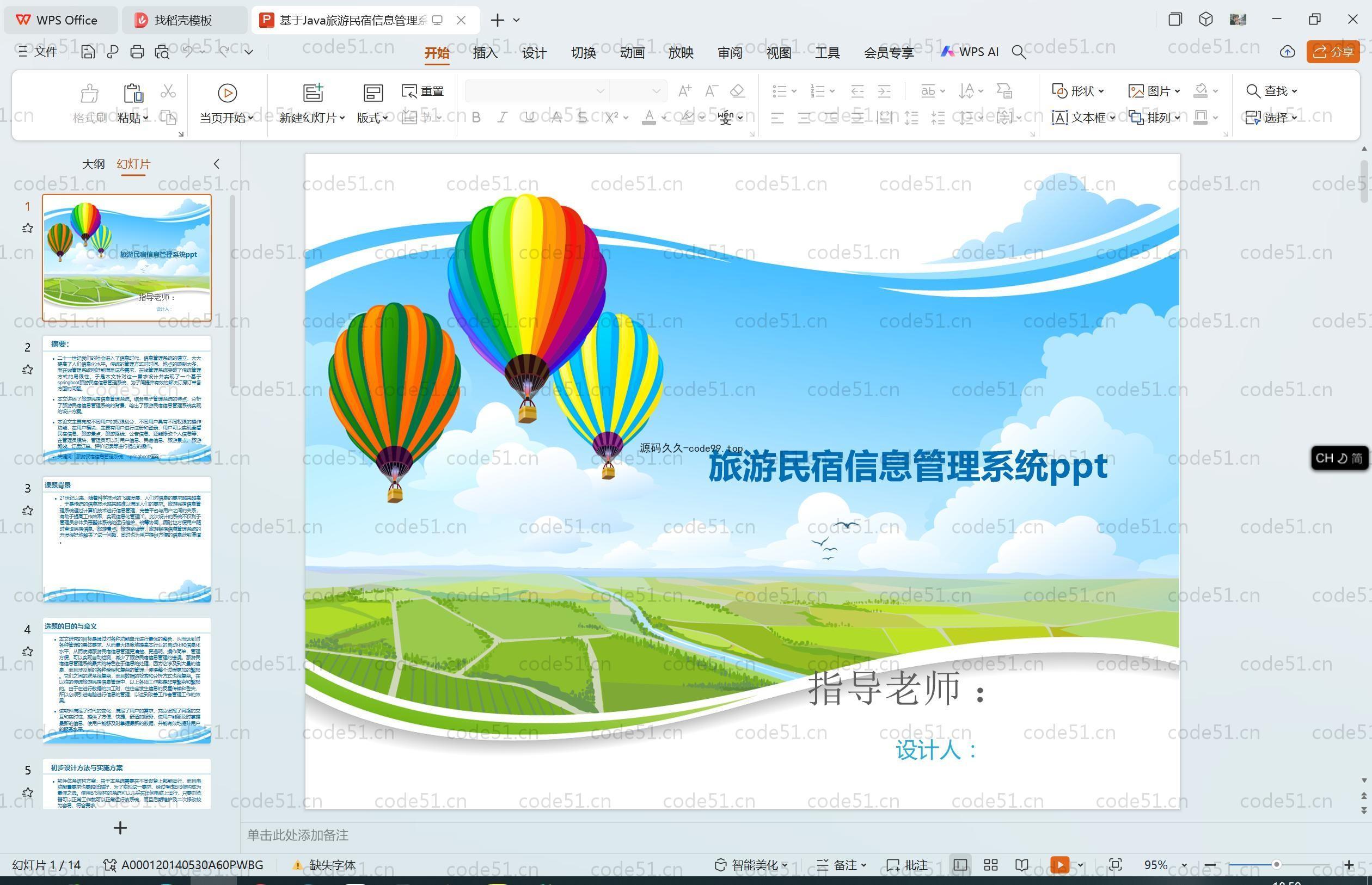
Task: Click the Reset slide button
Action: coord(423,91)
